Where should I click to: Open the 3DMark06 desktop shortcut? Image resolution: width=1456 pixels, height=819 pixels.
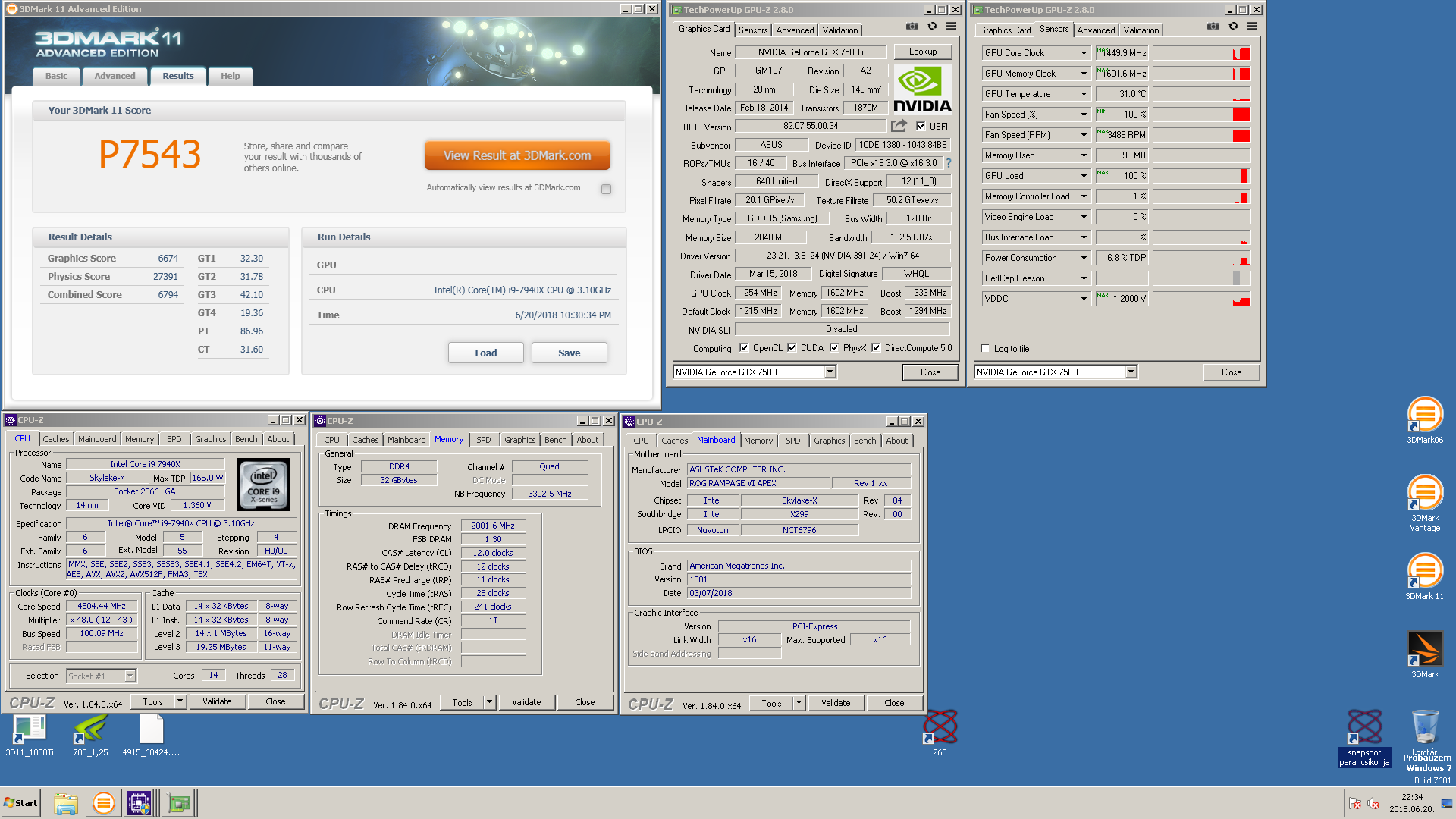click(1425, 420)
